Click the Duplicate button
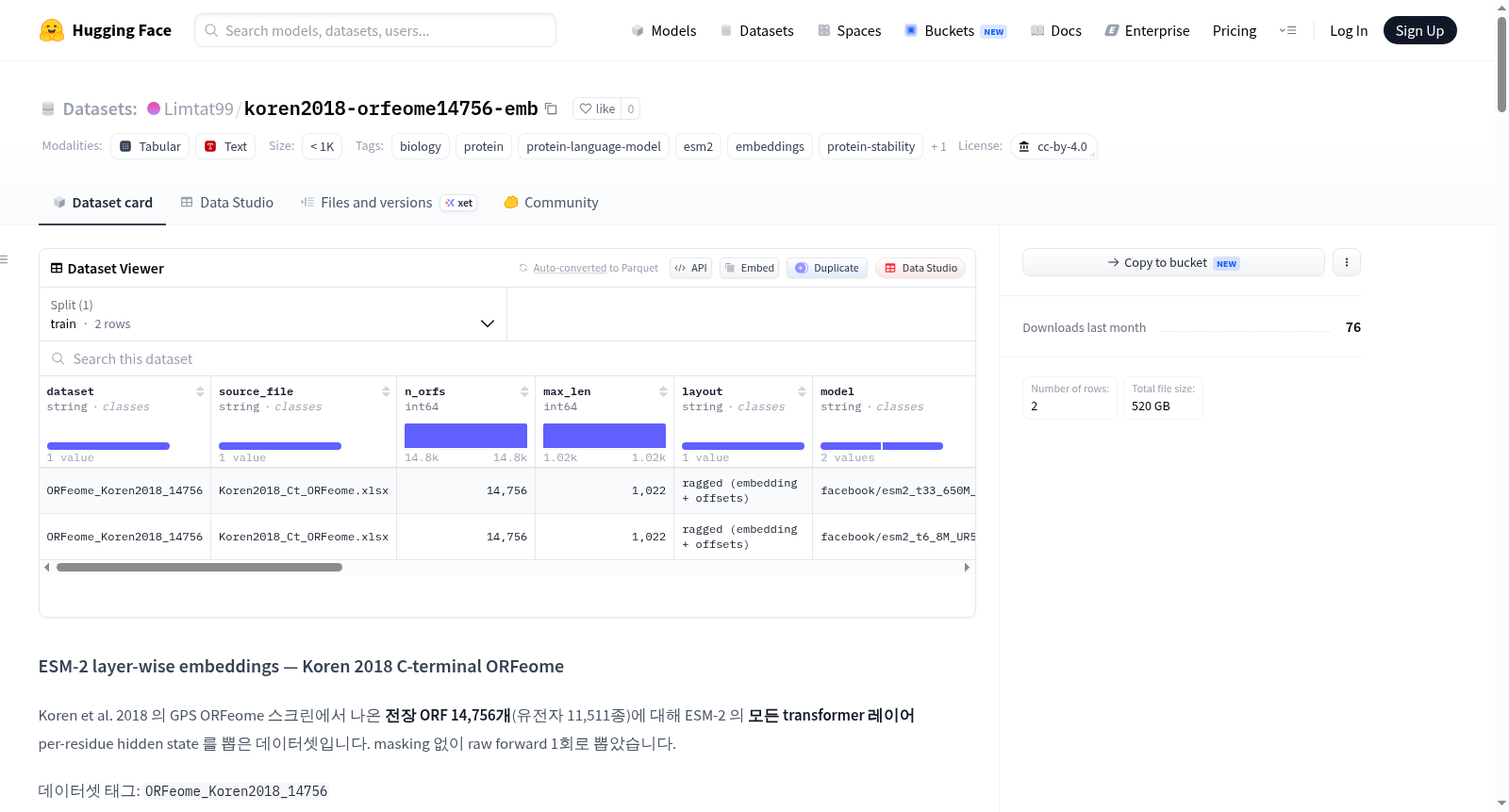 click(x=827, y=268)
